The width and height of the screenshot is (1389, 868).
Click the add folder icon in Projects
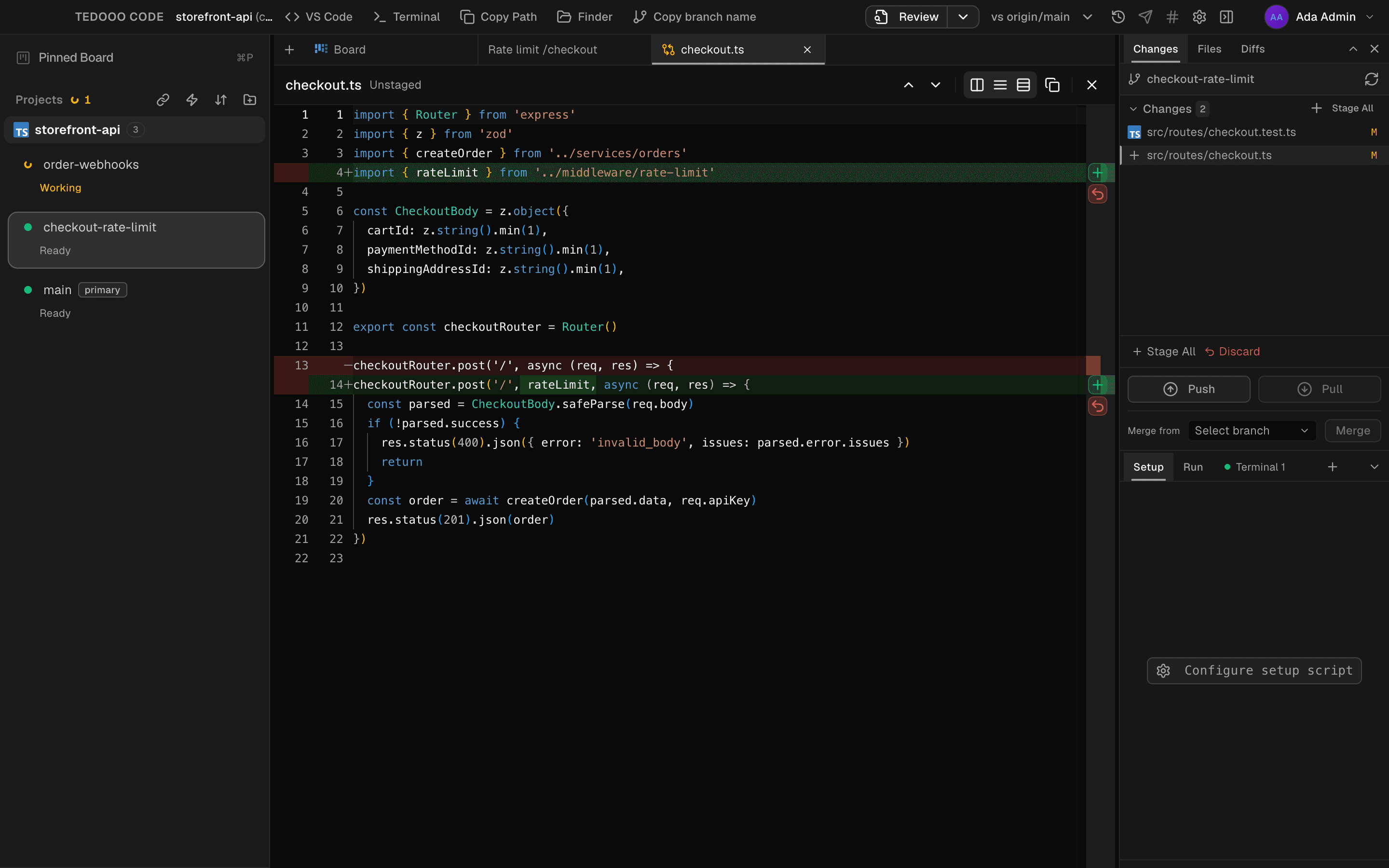pyautogui.click(x=250, y=100)
